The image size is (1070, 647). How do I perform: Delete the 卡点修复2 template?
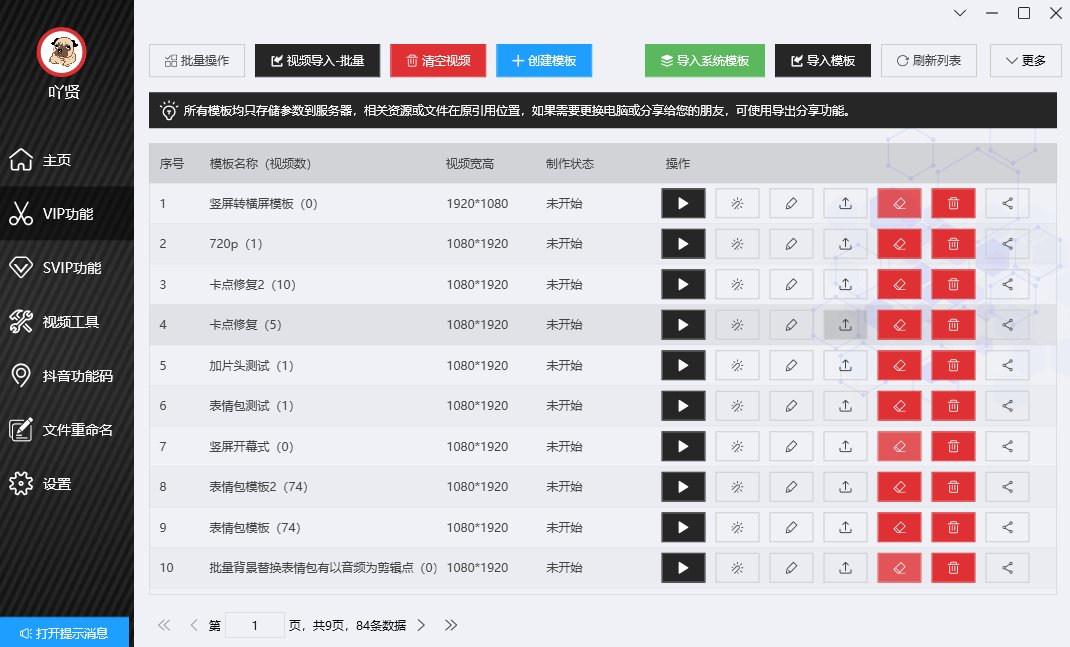953,285
